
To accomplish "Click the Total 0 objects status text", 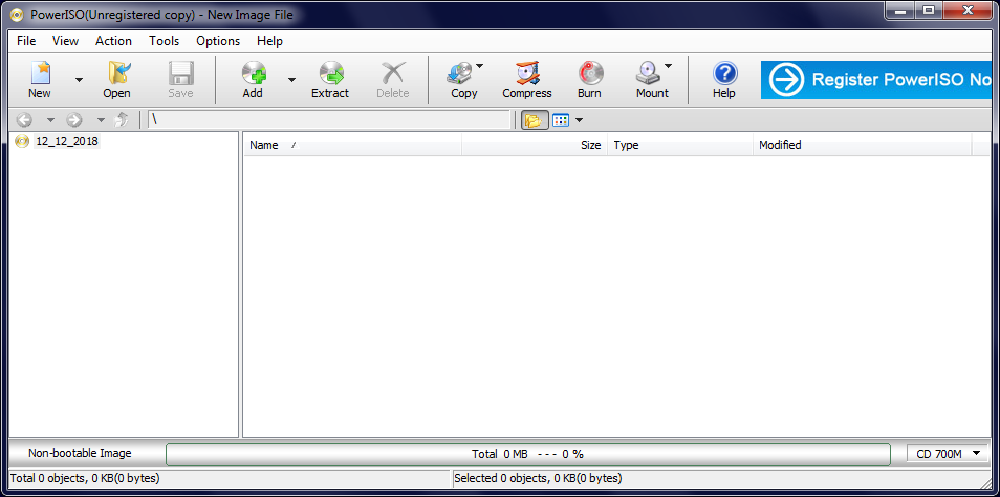I will click(85, 478).
